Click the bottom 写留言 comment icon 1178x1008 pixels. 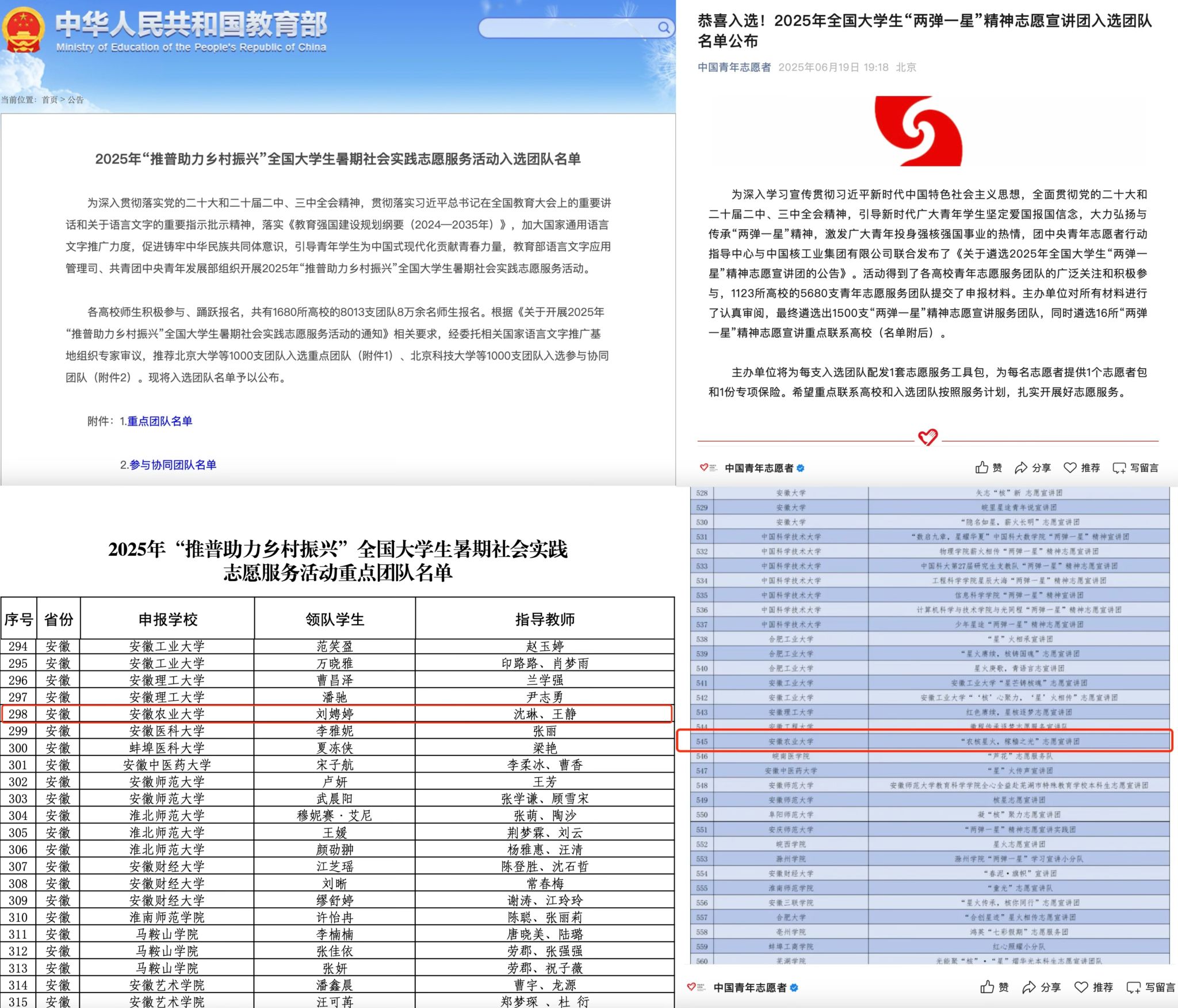(x=1133, y=987)
